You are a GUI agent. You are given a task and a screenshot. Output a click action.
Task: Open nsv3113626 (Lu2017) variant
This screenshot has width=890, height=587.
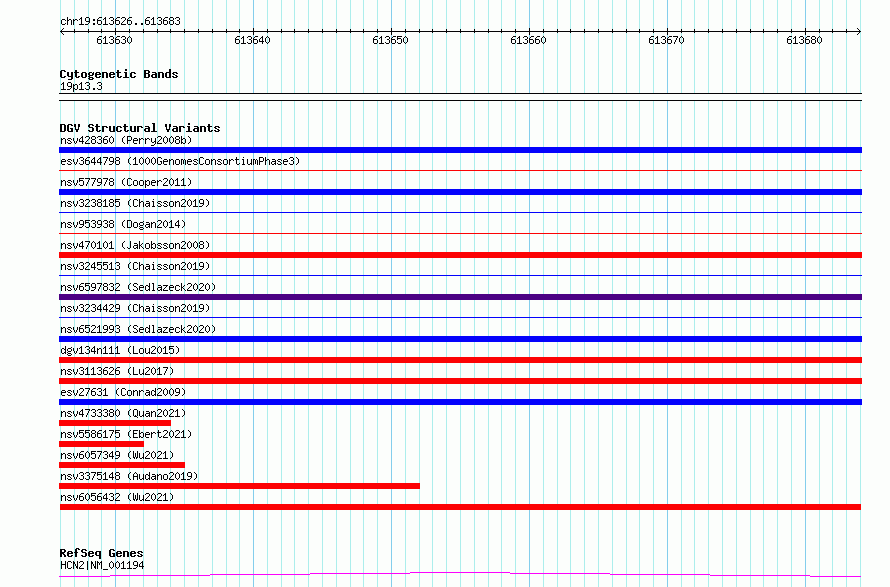coord(117,371)
